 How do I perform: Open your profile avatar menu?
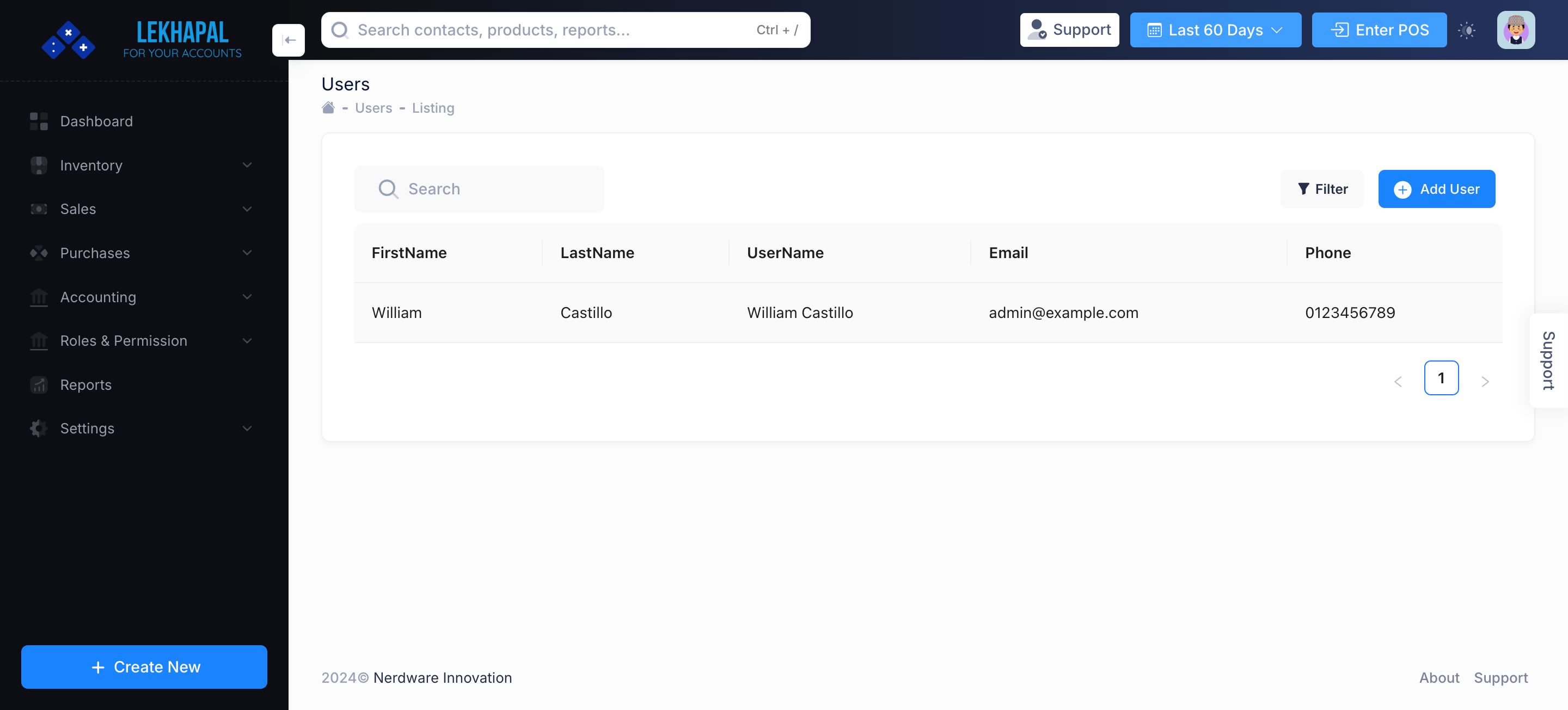pos(1516,29)
